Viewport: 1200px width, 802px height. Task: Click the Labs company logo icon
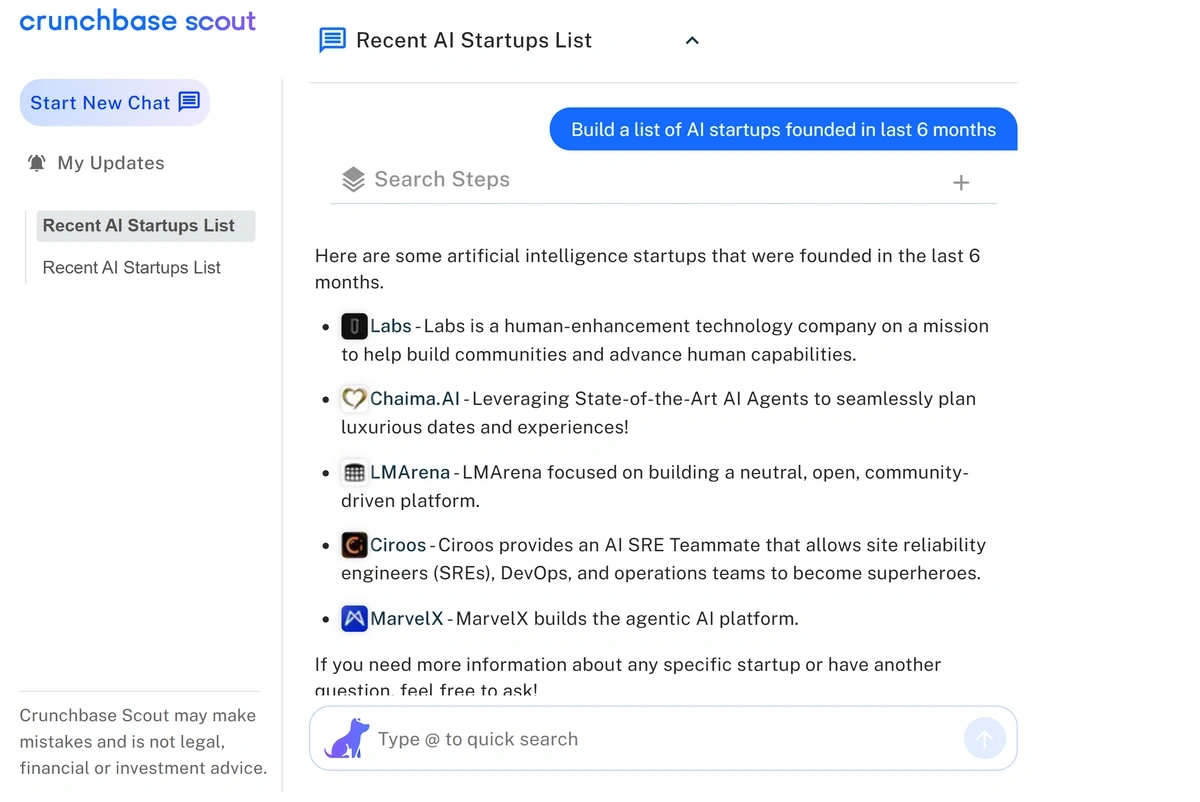point(354,326)
